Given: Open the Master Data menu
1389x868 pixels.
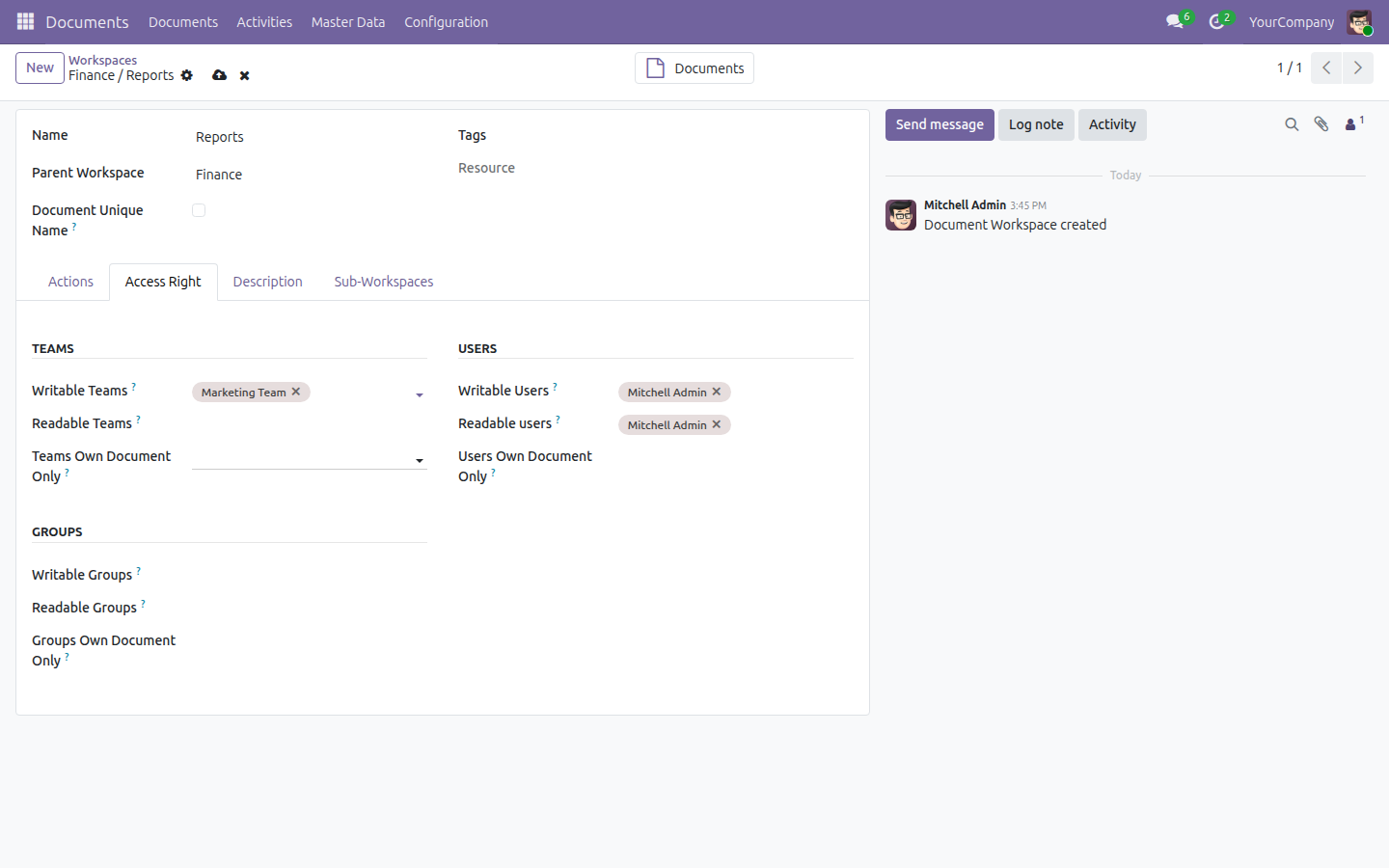Looking at the screenshot, I should [348, 22].
